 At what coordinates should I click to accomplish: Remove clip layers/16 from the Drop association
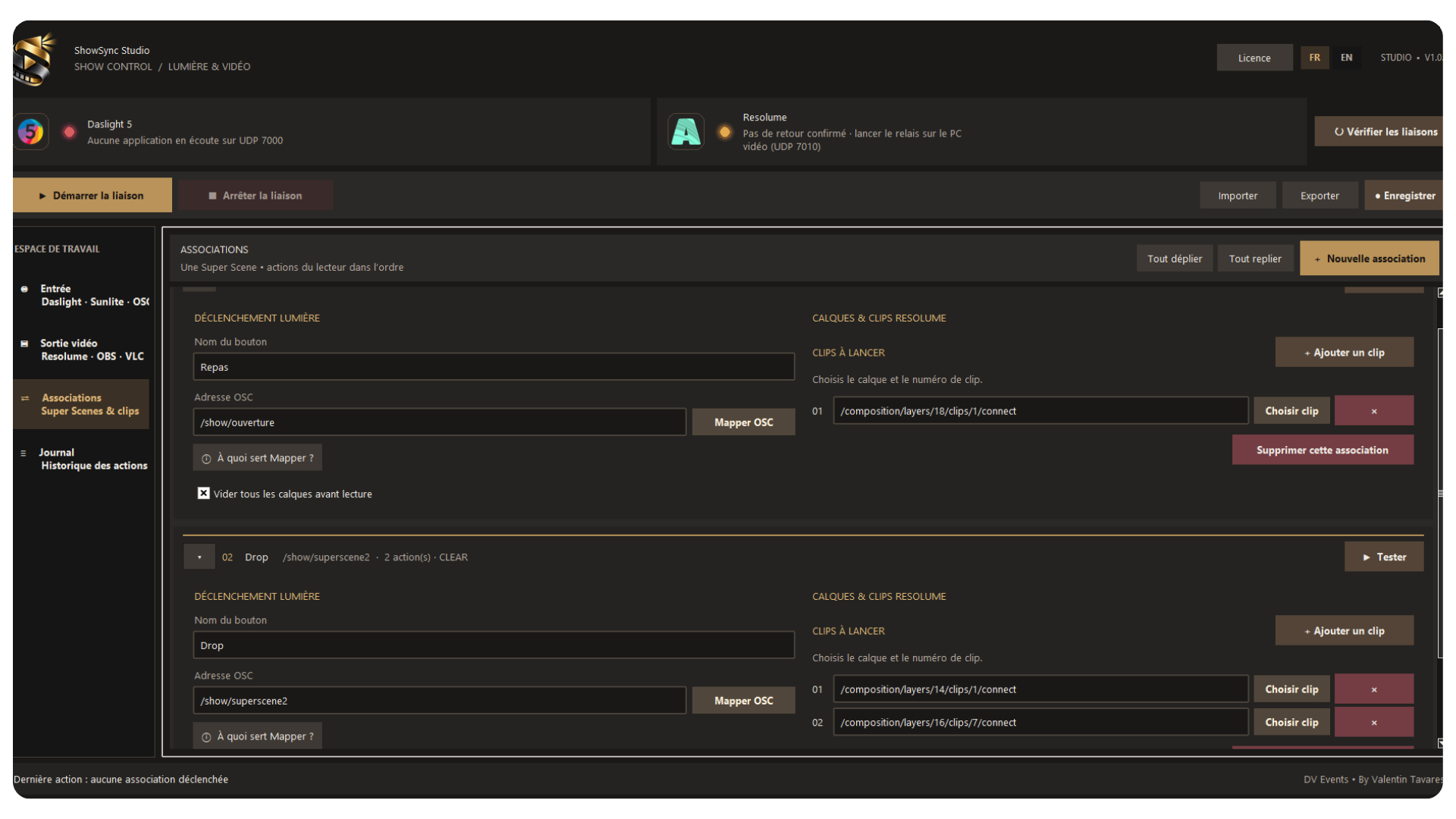click(x=1373, y=723)
